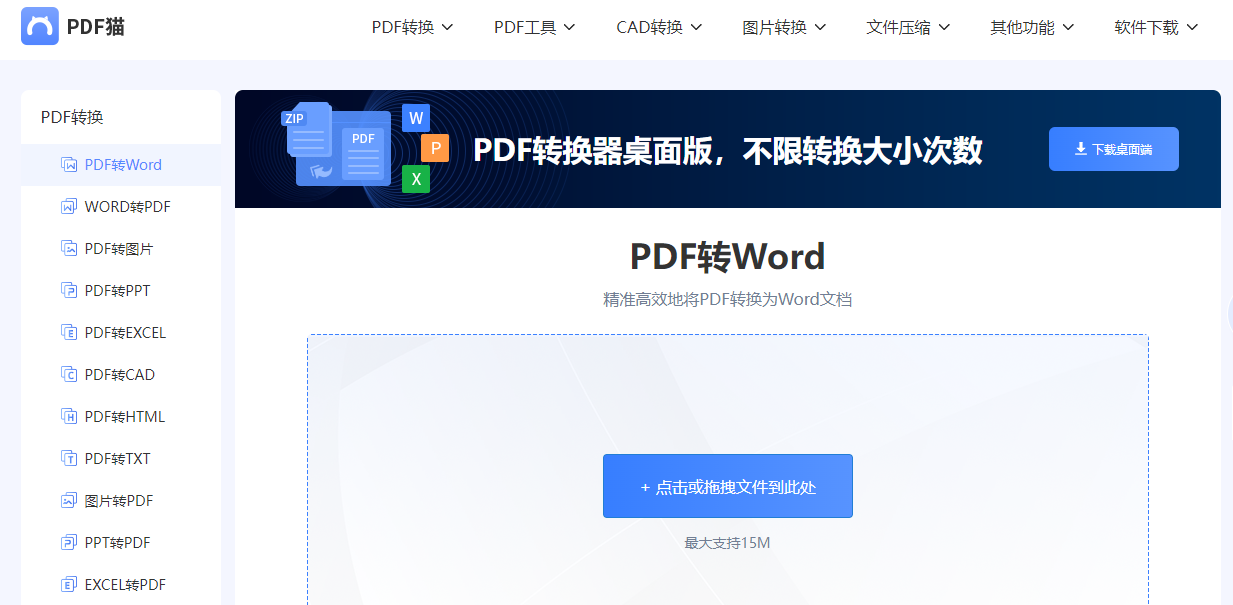The height and width of the screenshot is (605, 1233).
Task: Click the 下载桌面端 button
Action: 1114,149
